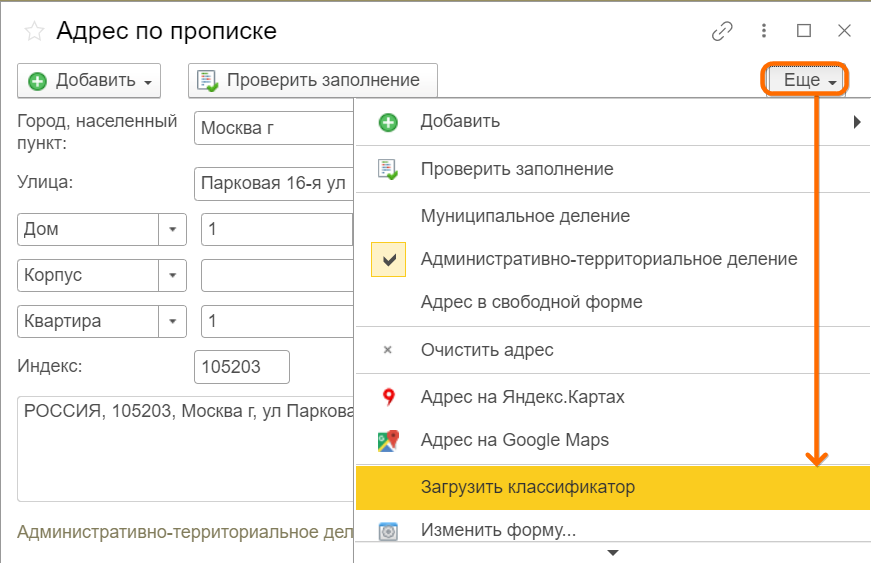Click the Google Maps icon
Screen dimensions: 871x563
point(388,440)
